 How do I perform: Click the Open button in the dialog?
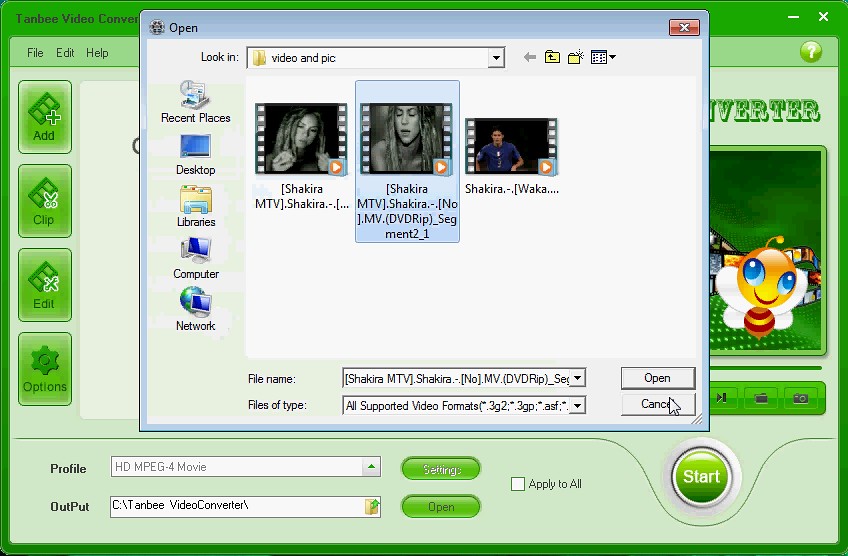pyautogui.click(x=658, y=378)
